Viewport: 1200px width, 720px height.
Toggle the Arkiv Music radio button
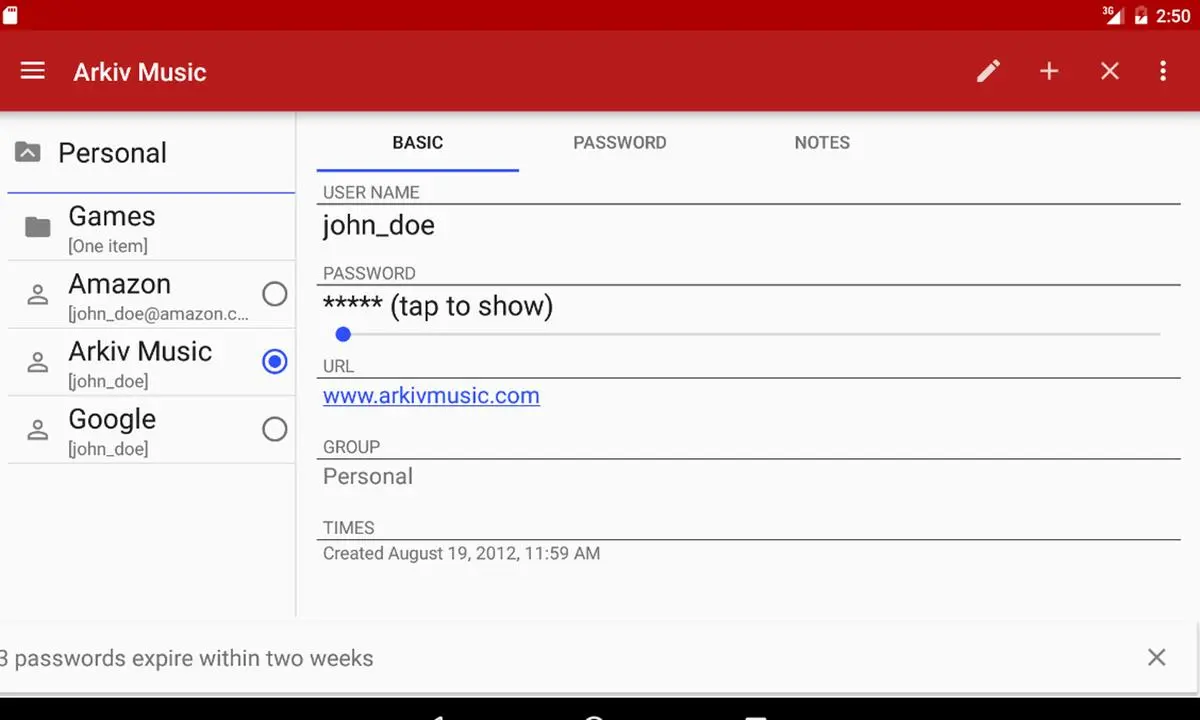click(x=274, y=362)
